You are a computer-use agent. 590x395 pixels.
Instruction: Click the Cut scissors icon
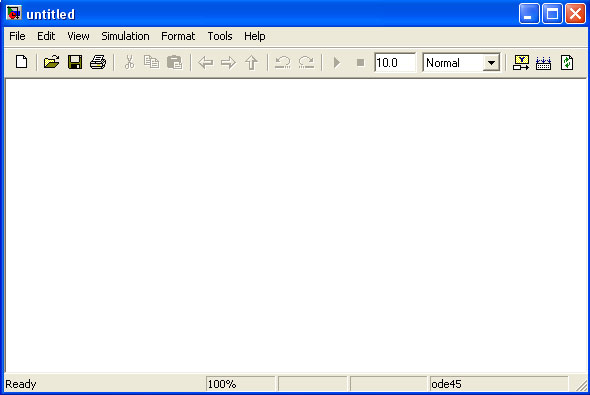129,62
